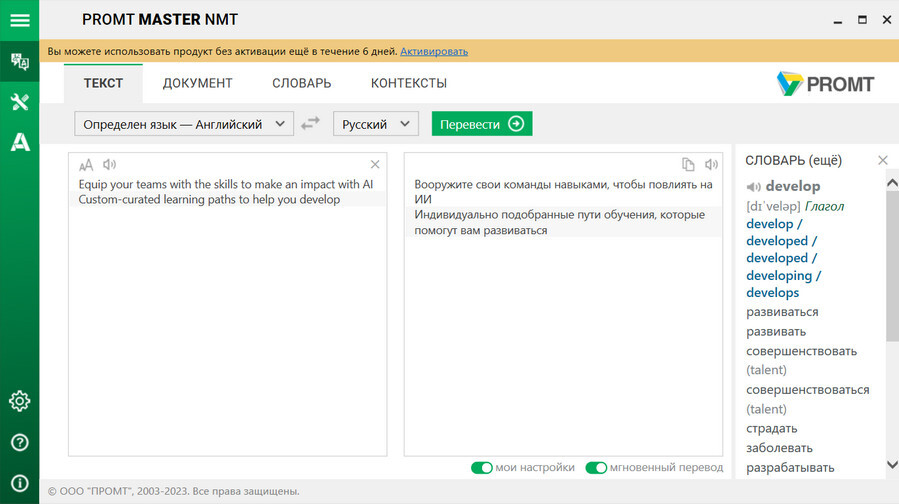Change font size in source pane

[86, 165]
